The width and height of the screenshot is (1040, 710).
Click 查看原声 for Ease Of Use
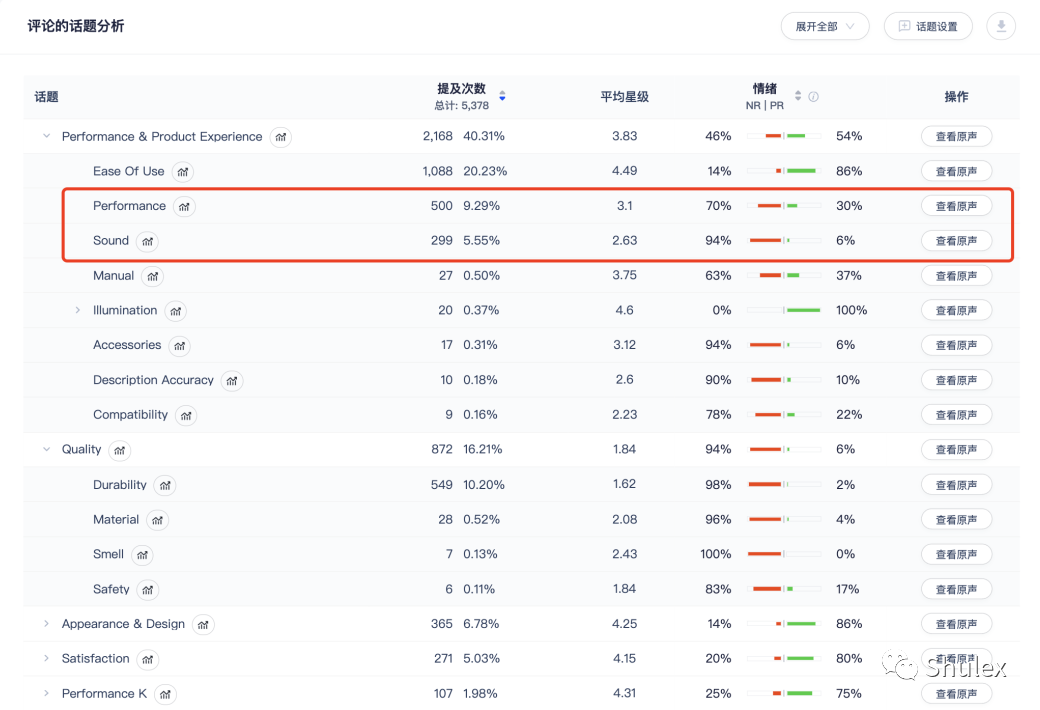point(956,171)
